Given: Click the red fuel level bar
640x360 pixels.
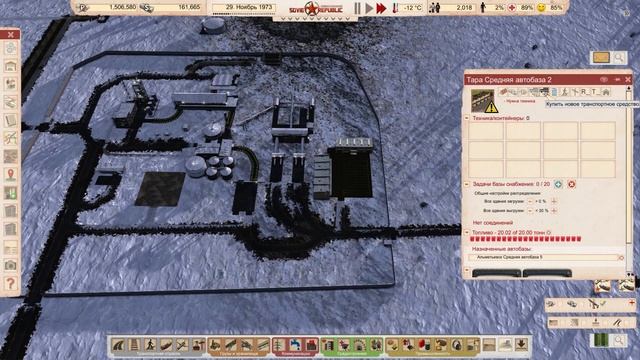Looking at the screenshot, I should tap(526, 239).
